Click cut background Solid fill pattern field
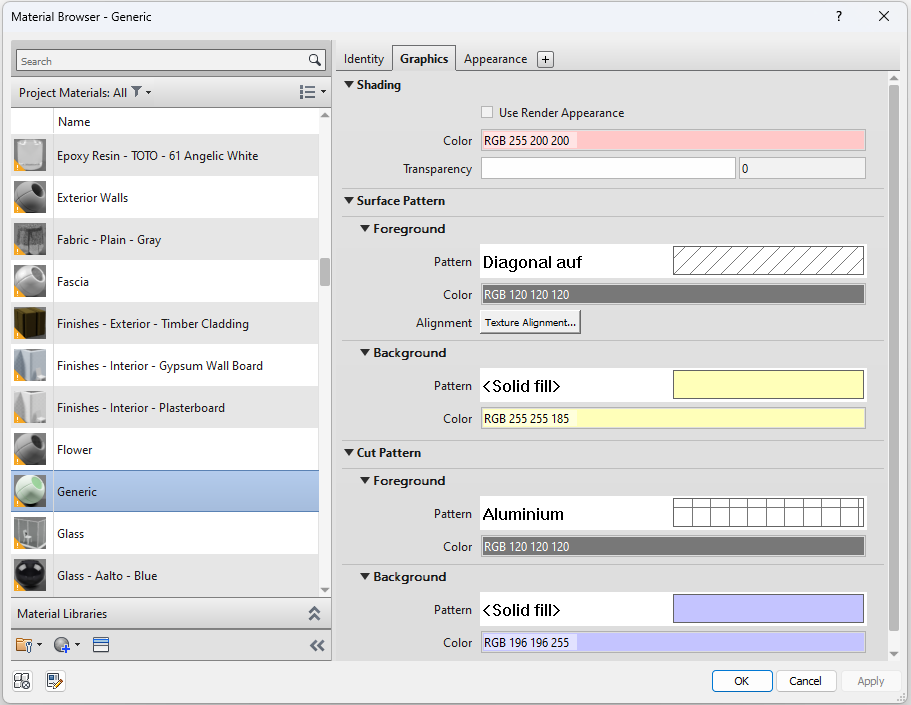 coord(673,609)
